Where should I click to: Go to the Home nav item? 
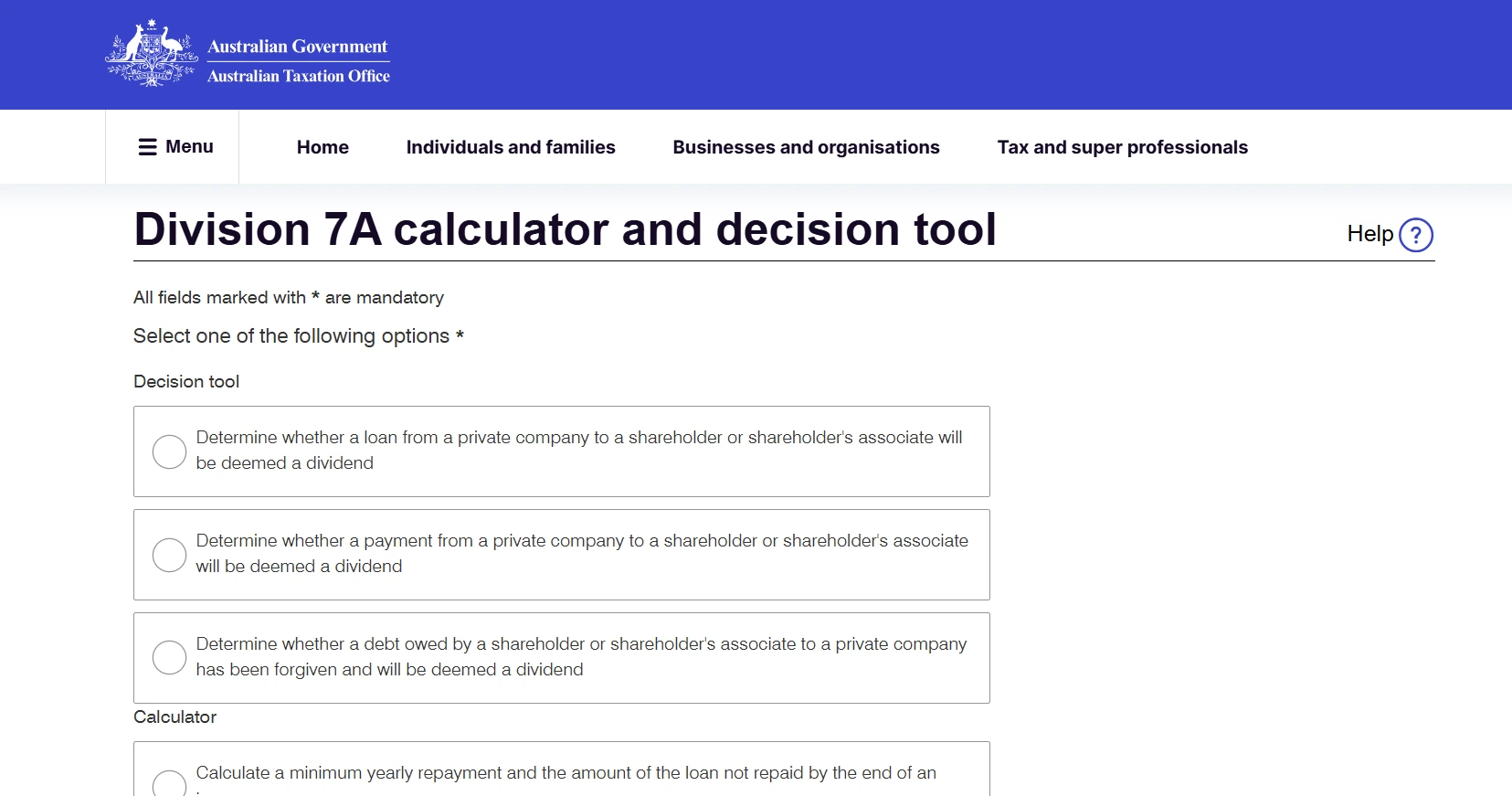coord(322,147)
